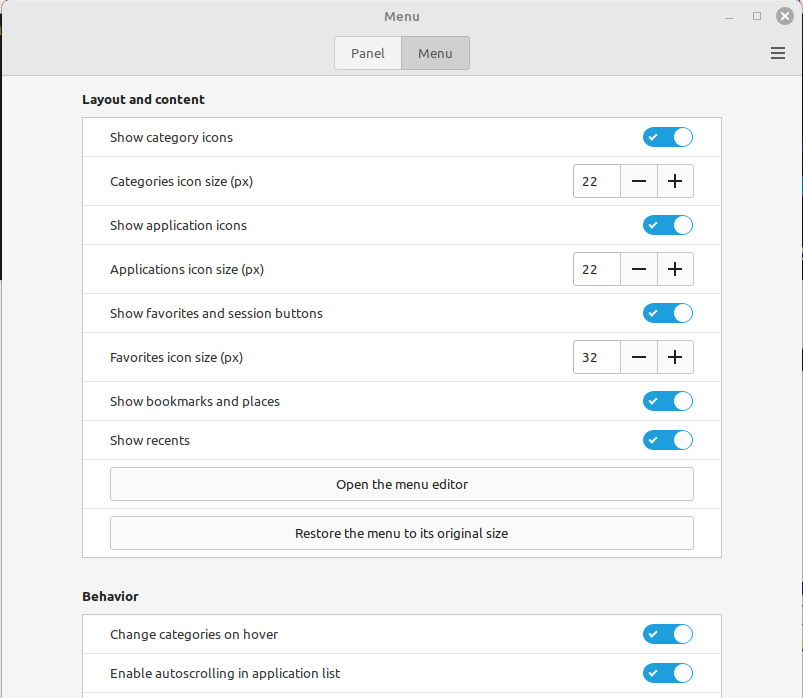This screenshot has height=698, width=803.
Task: Disable autoscrolling in application list
Action: pos(667,674)
